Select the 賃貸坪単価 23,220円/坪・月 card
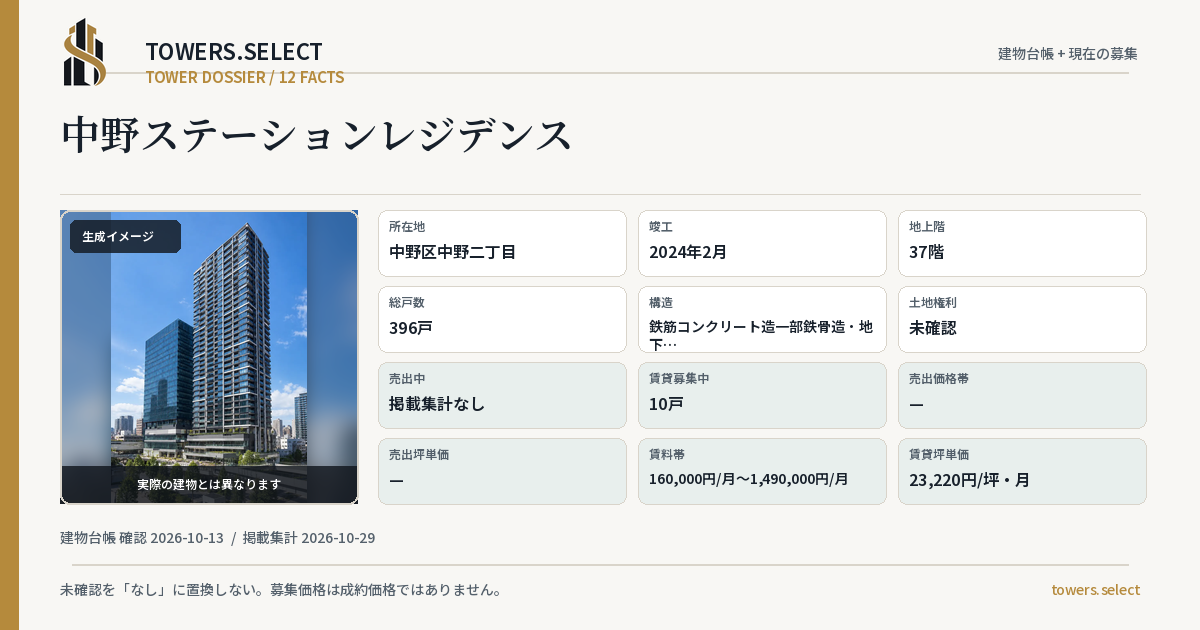This screenshot has width=1200, height=630. click(x=1022, y=471)
